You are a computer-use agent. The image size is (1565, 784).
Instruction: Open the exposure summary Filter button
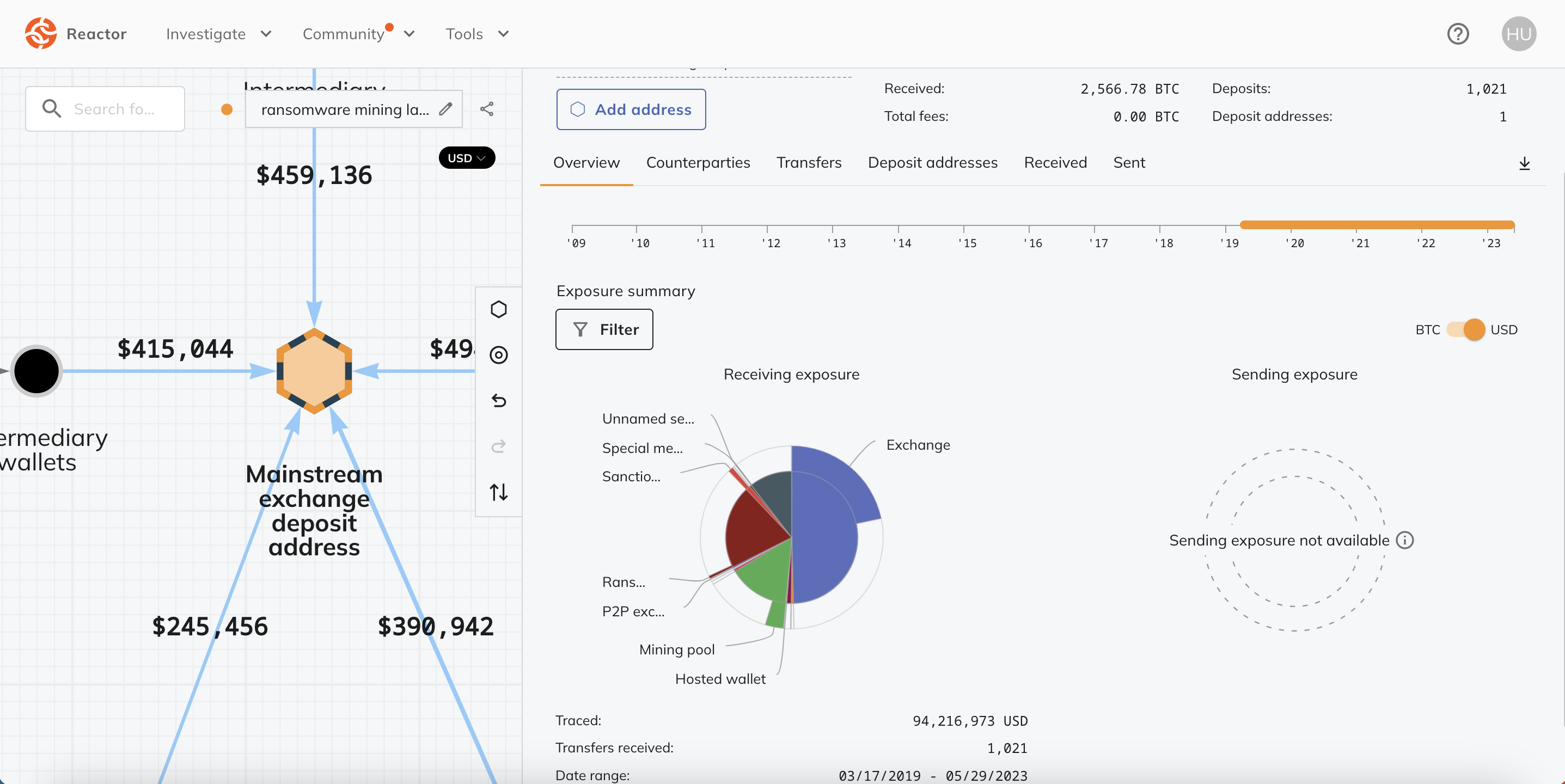(604, 330)
